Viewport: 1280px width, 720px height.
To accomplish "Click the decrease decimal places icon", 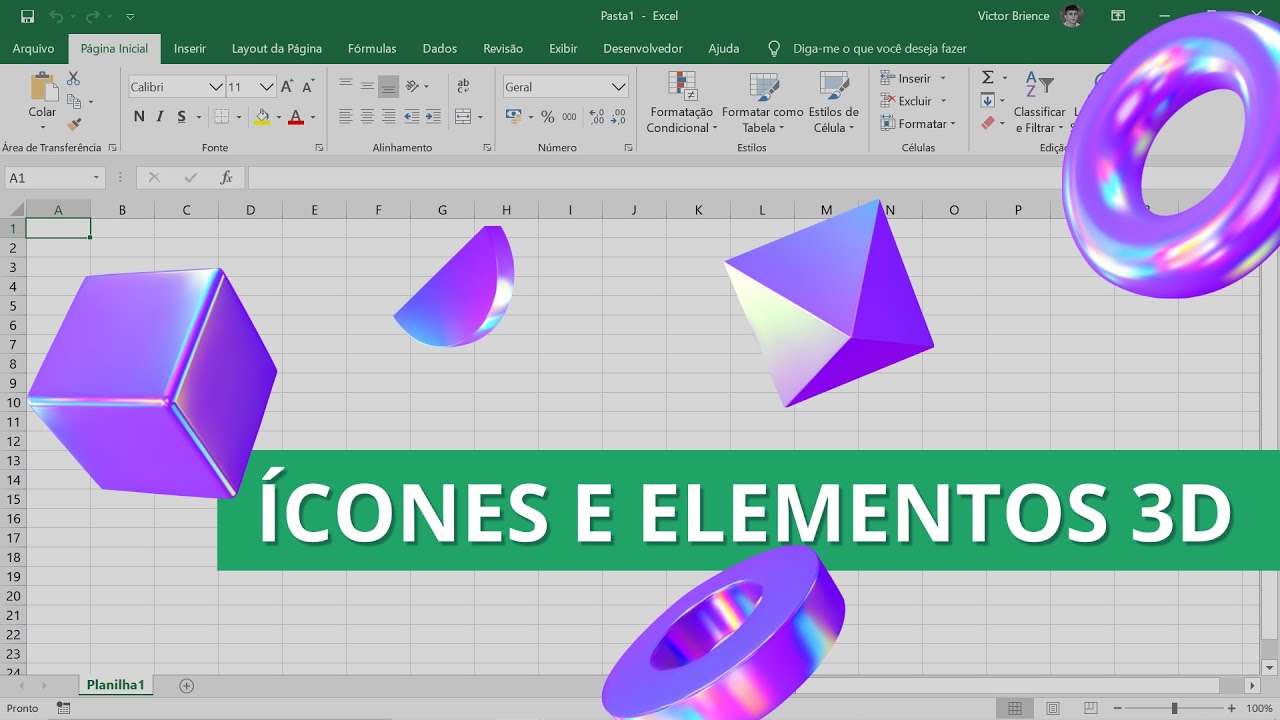I will pos(620,117).
